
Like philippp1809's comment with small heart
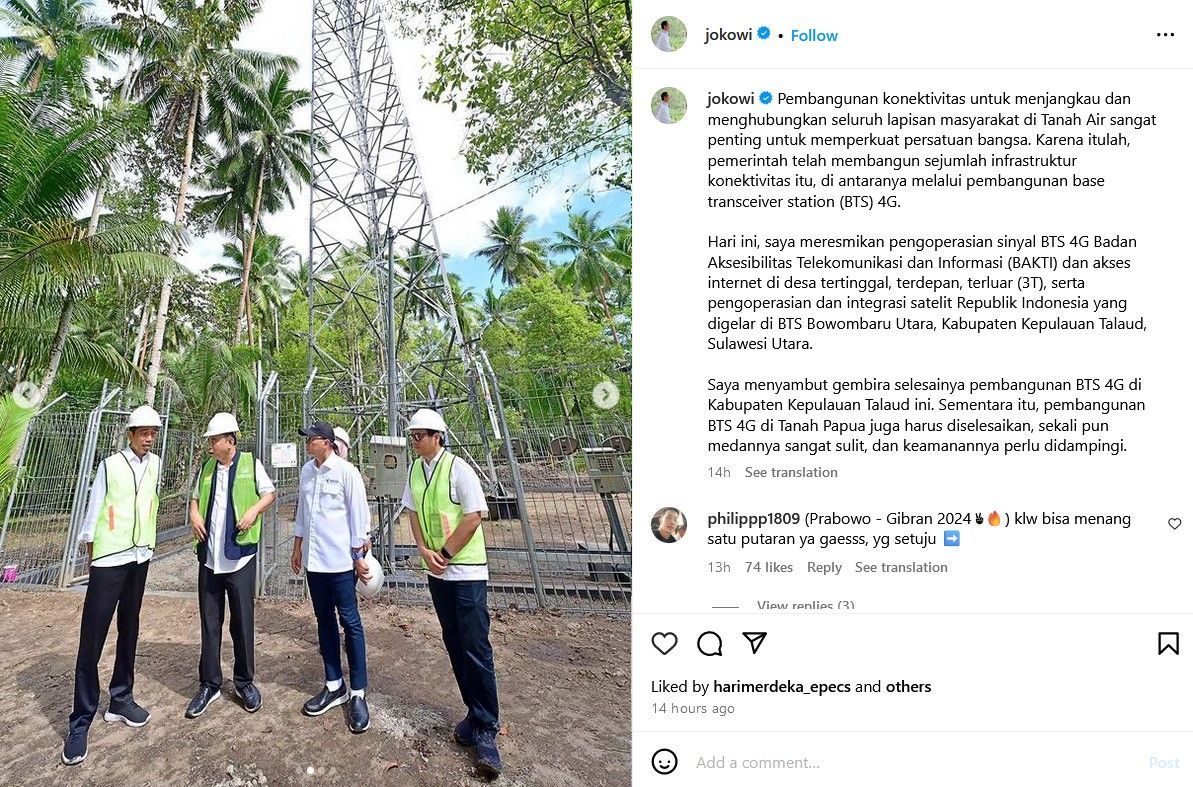tap(1175, 524)
